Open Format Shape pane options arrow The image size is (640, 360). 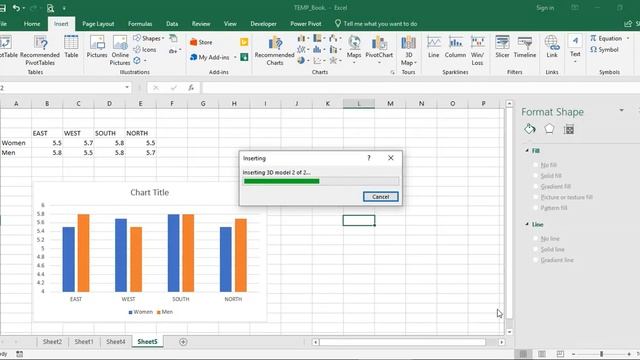point(621,110)
